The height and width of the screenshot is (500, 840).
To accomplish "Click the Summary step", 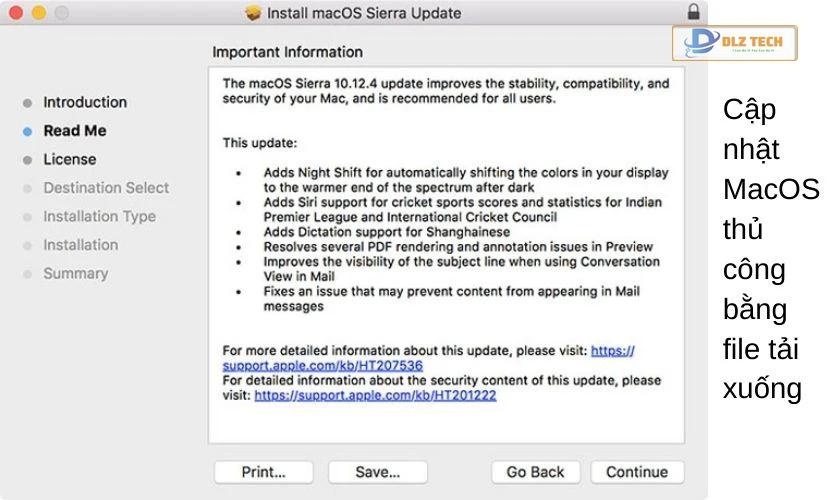I will (75, 273).
